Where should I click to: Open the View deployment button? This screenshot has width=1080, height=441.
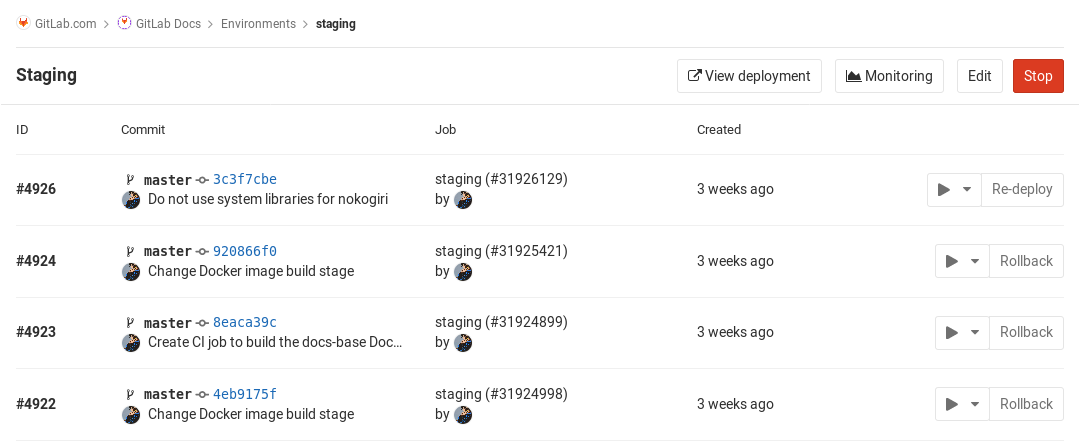coord(749,76)
